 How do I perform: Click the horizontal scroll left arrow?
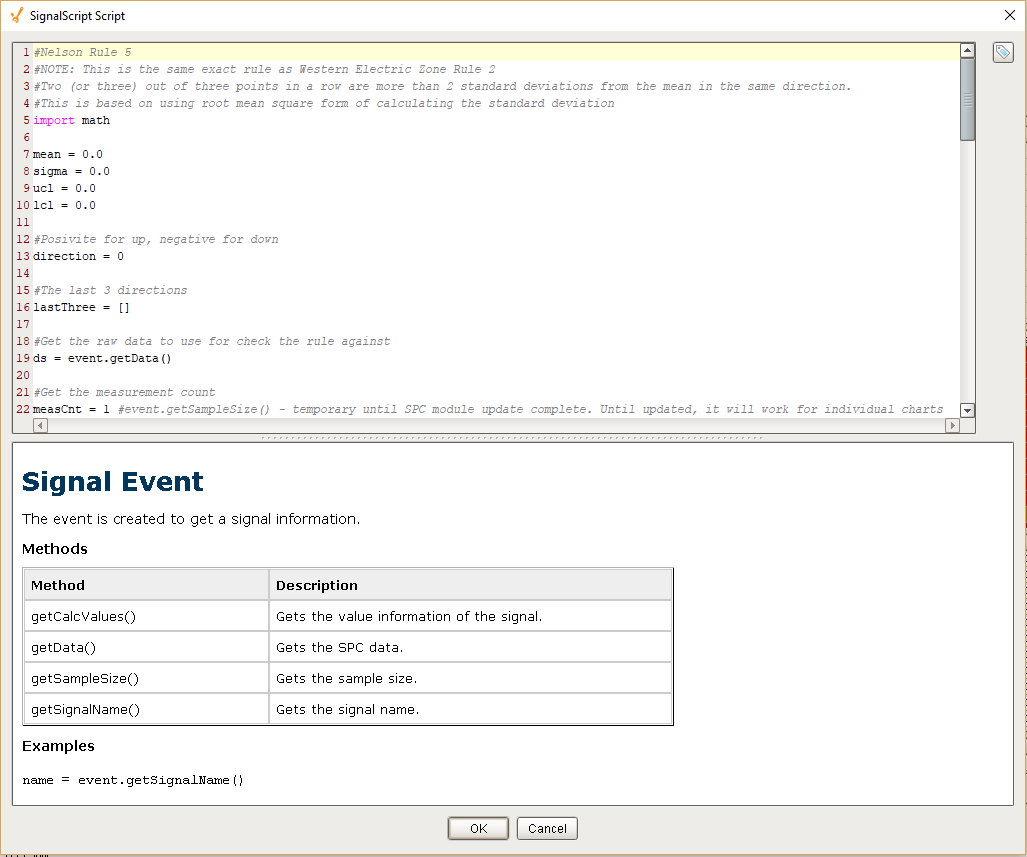coord(39,425)
